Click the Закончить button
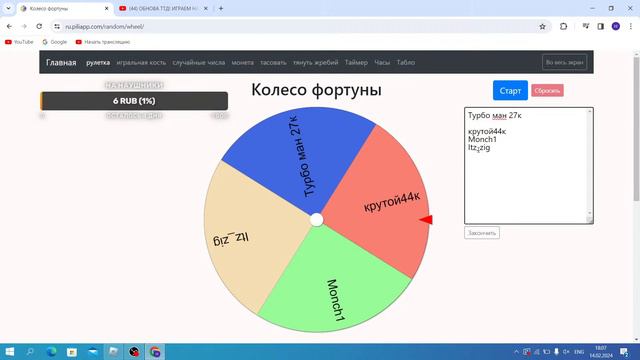 coord(482,233)
